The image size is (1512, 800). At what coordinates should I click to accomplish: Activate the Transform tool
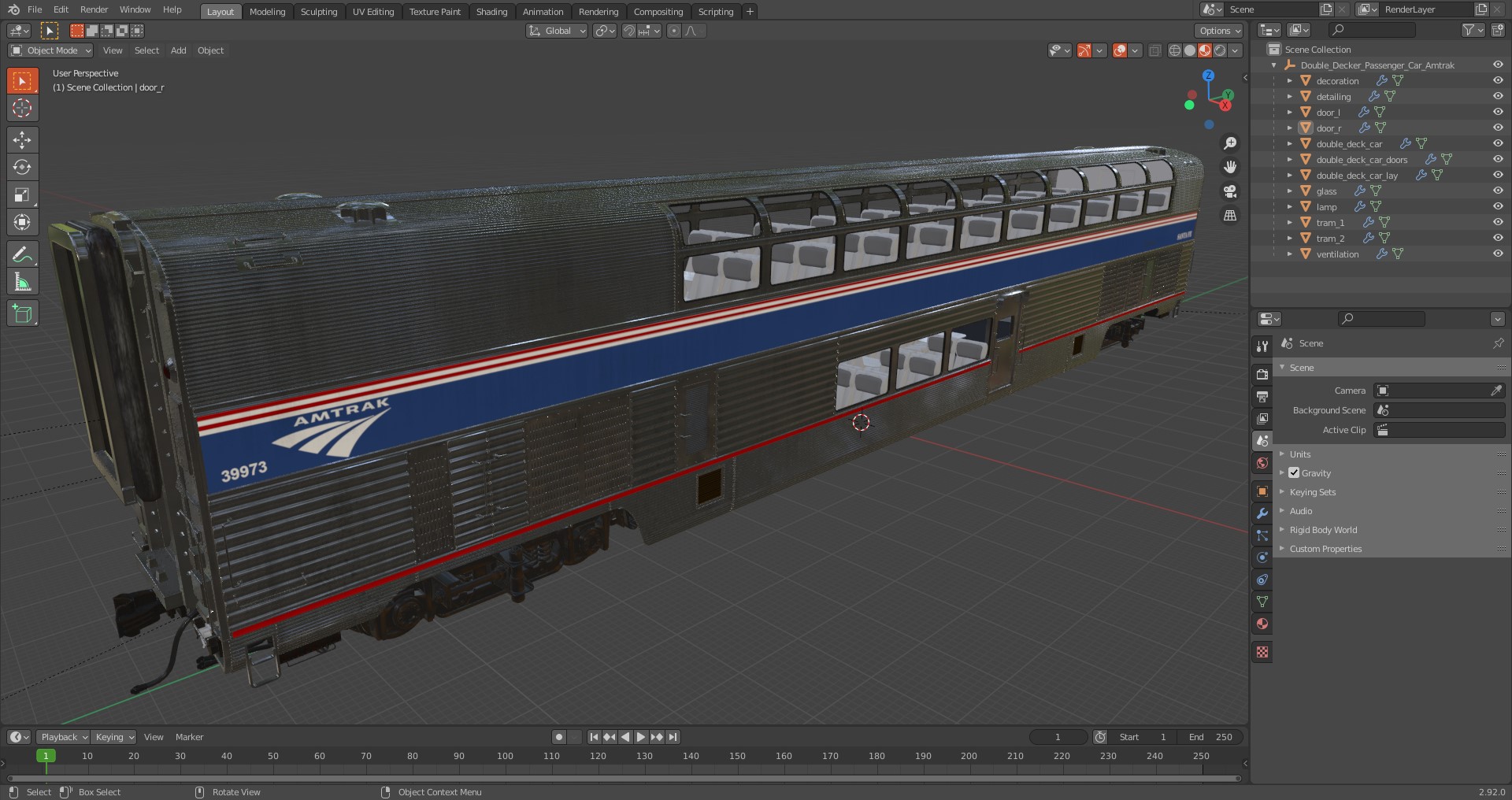point(22,222)
